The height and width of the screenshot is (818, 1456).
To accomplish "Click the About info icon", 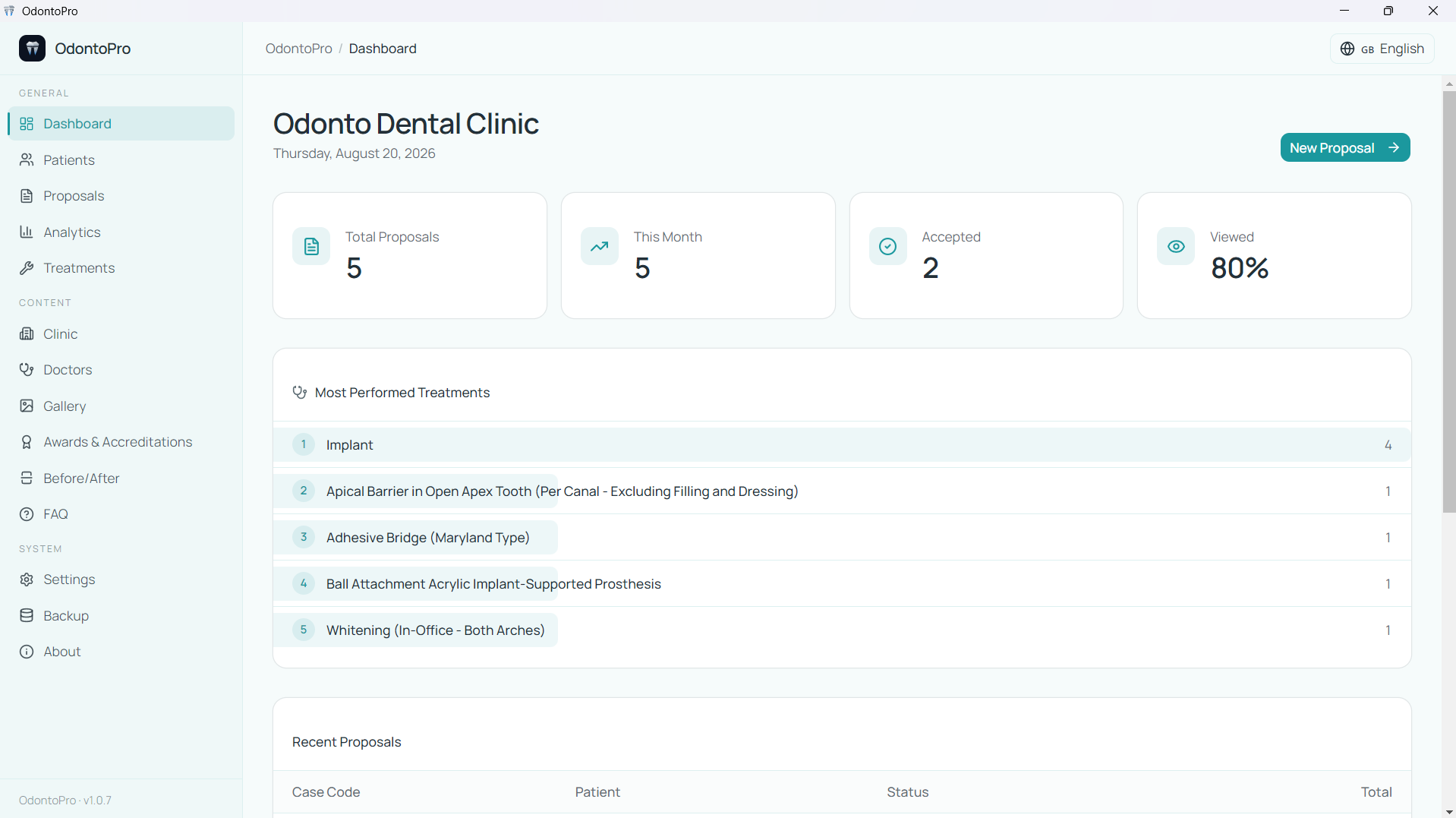I will click(x=27, y=652).
